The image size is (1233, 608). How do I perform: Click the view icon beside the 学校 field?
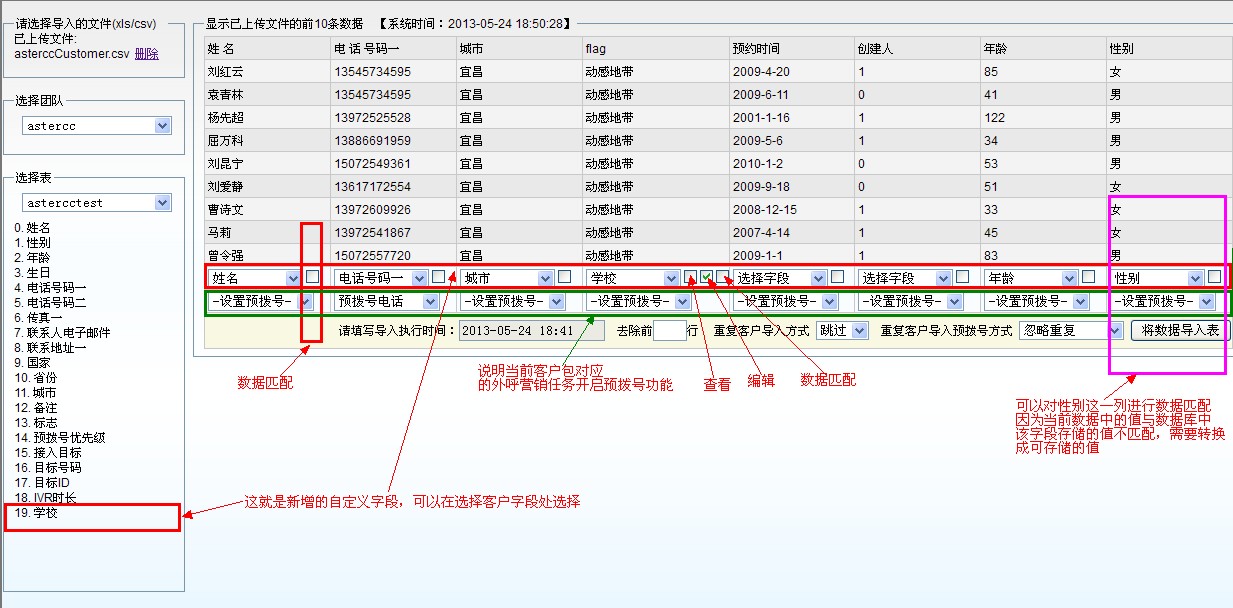pyautogui.click(x=691, y=277)
